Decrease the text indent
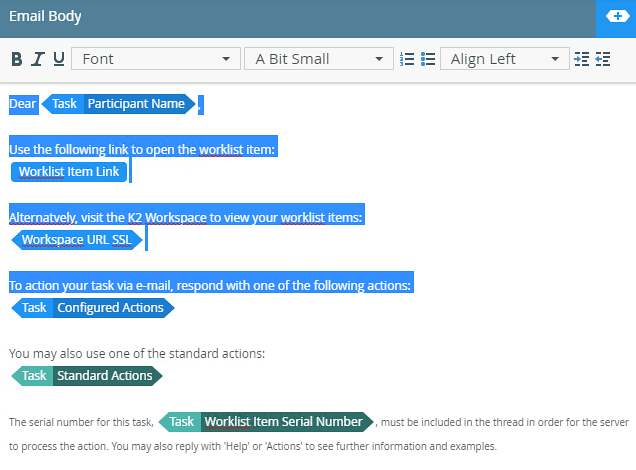This screenshot has width=636, height=470. (x=602, y=59)
